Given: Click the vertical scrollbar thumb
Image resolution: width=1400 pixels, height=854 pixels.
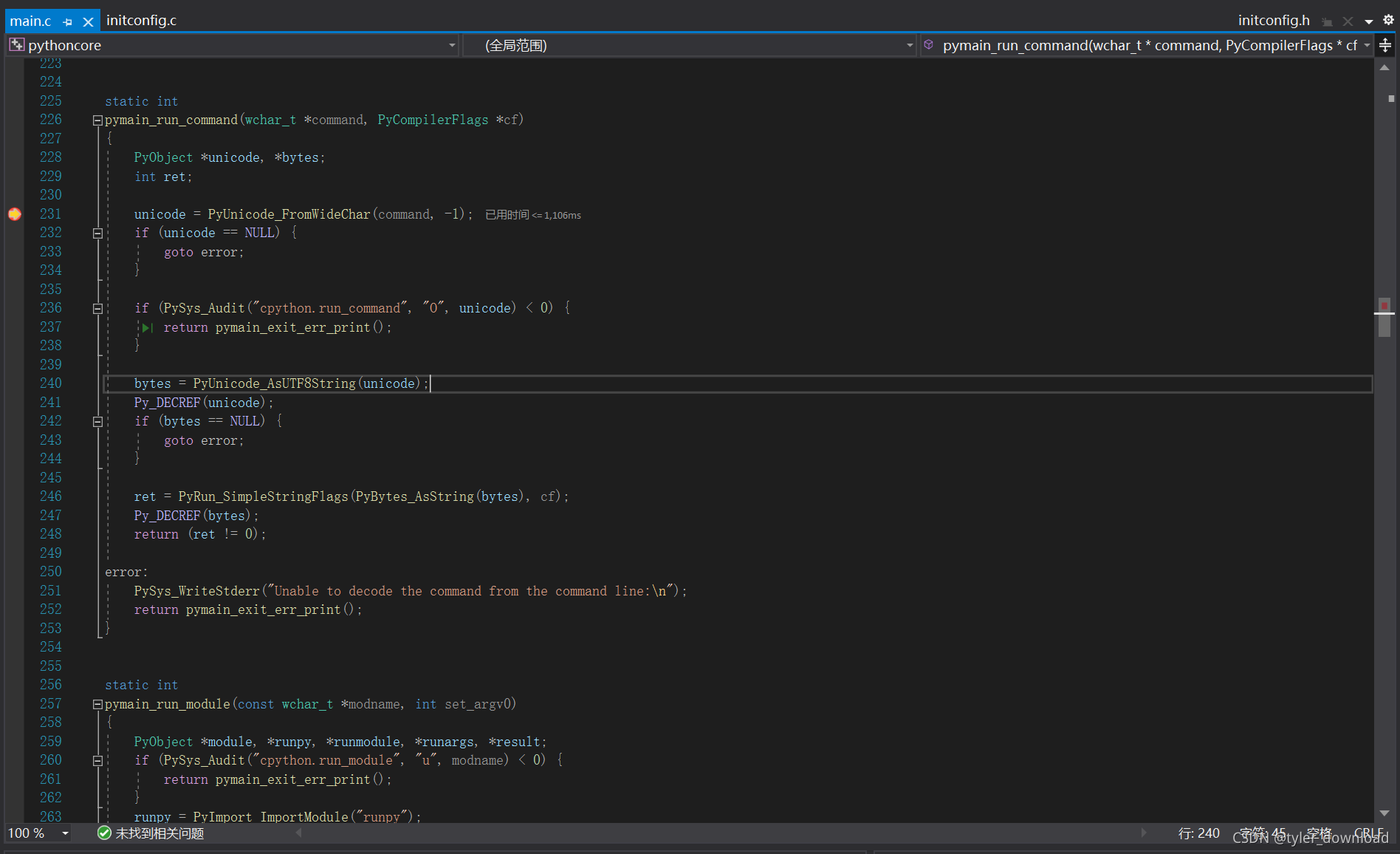Looking at the screenshot, I should pos(1384,317).
